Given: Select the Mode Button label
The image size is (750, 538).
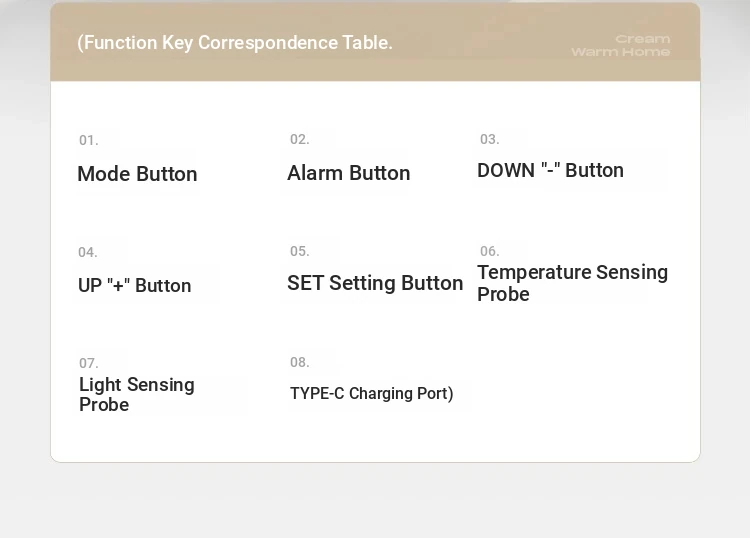Looking at the screenshot, I should 137,174.
